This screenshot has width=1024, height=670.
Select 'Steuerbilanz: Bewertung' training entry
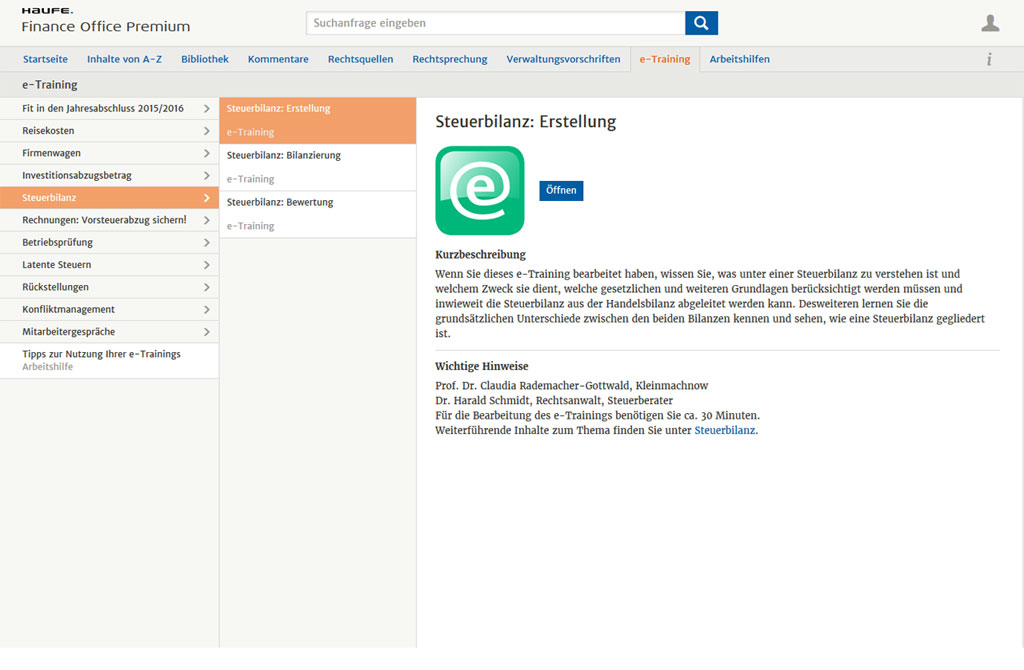pos(317,214)
